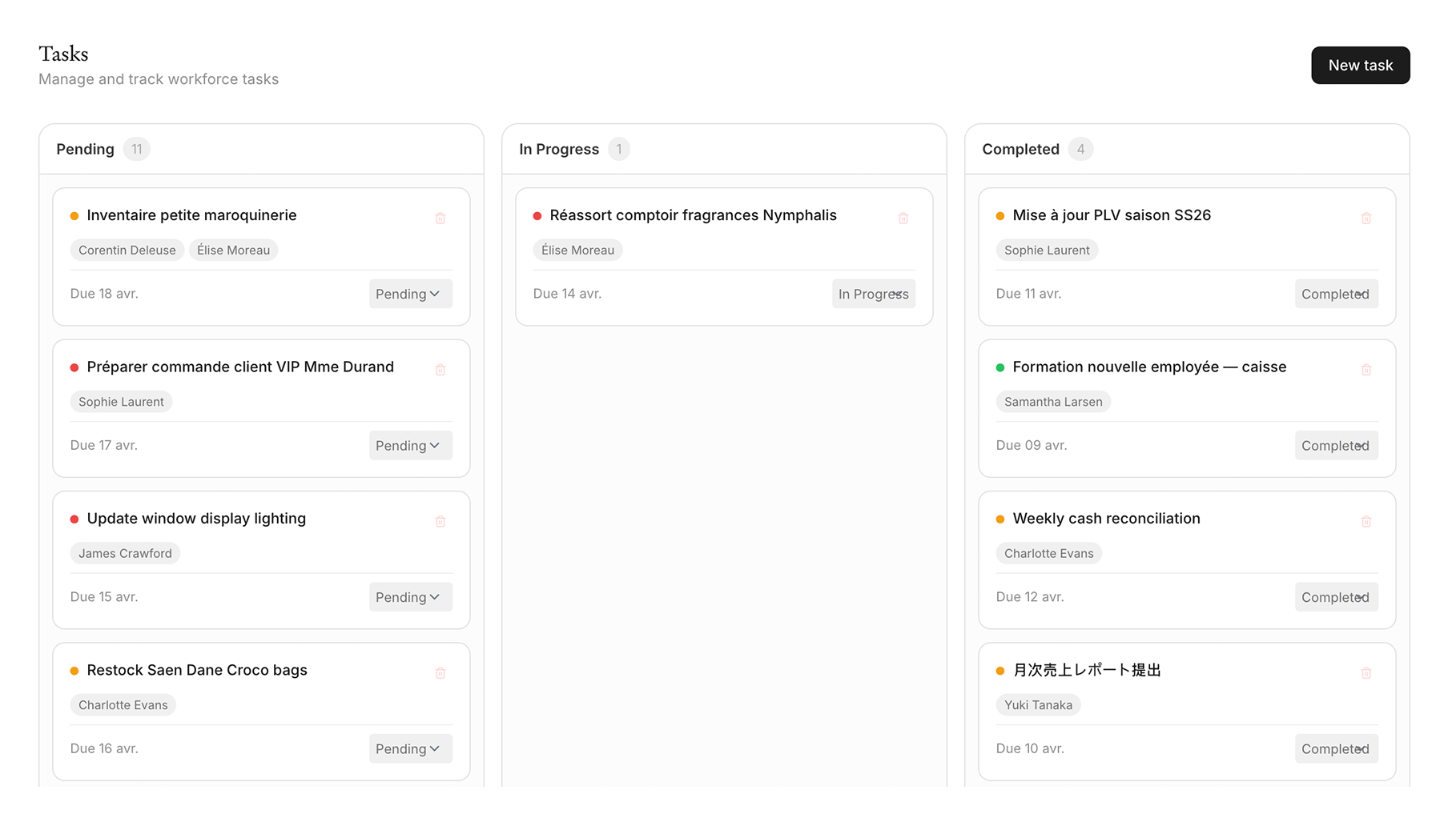This screenshot has width=1456, height=818.
Task: Expand the Pending dropdown on Update window display lighting
Action: 410,597
